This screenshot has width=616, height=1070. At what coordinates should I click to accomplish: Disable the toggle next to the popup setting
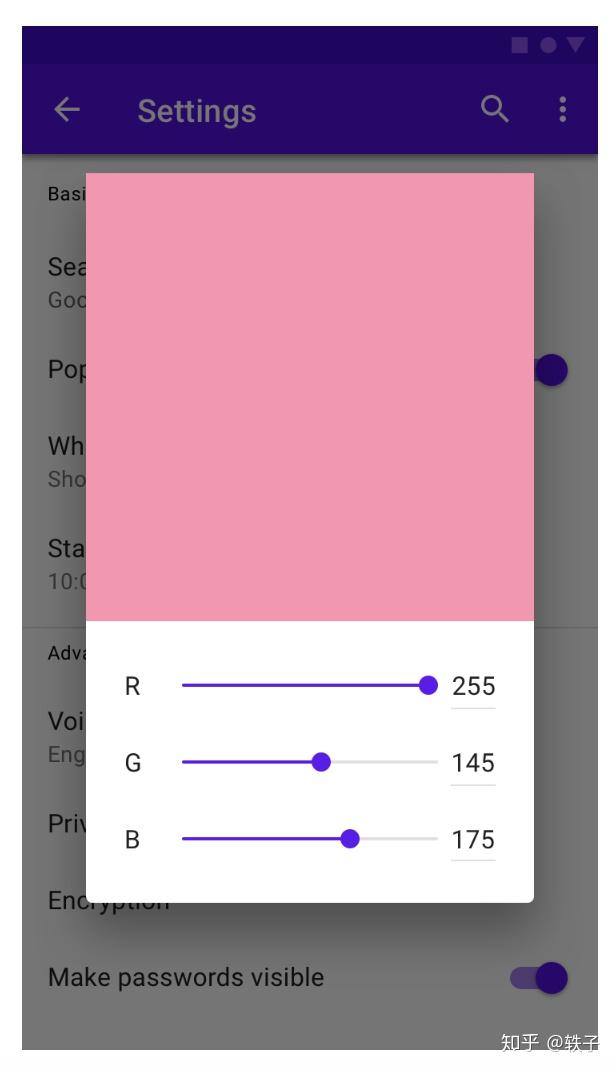(x=551, y=370)
